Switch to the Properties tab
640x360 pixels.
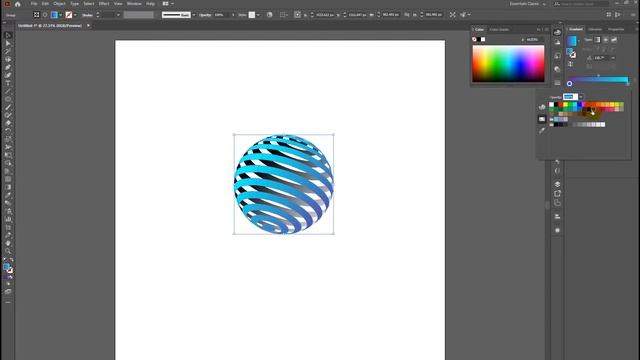point(616,29)
